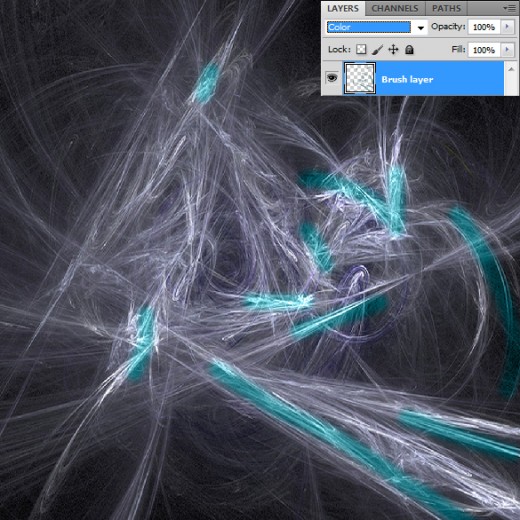
Task: Switch to the Channels tab
Action: tap(395, 8)
